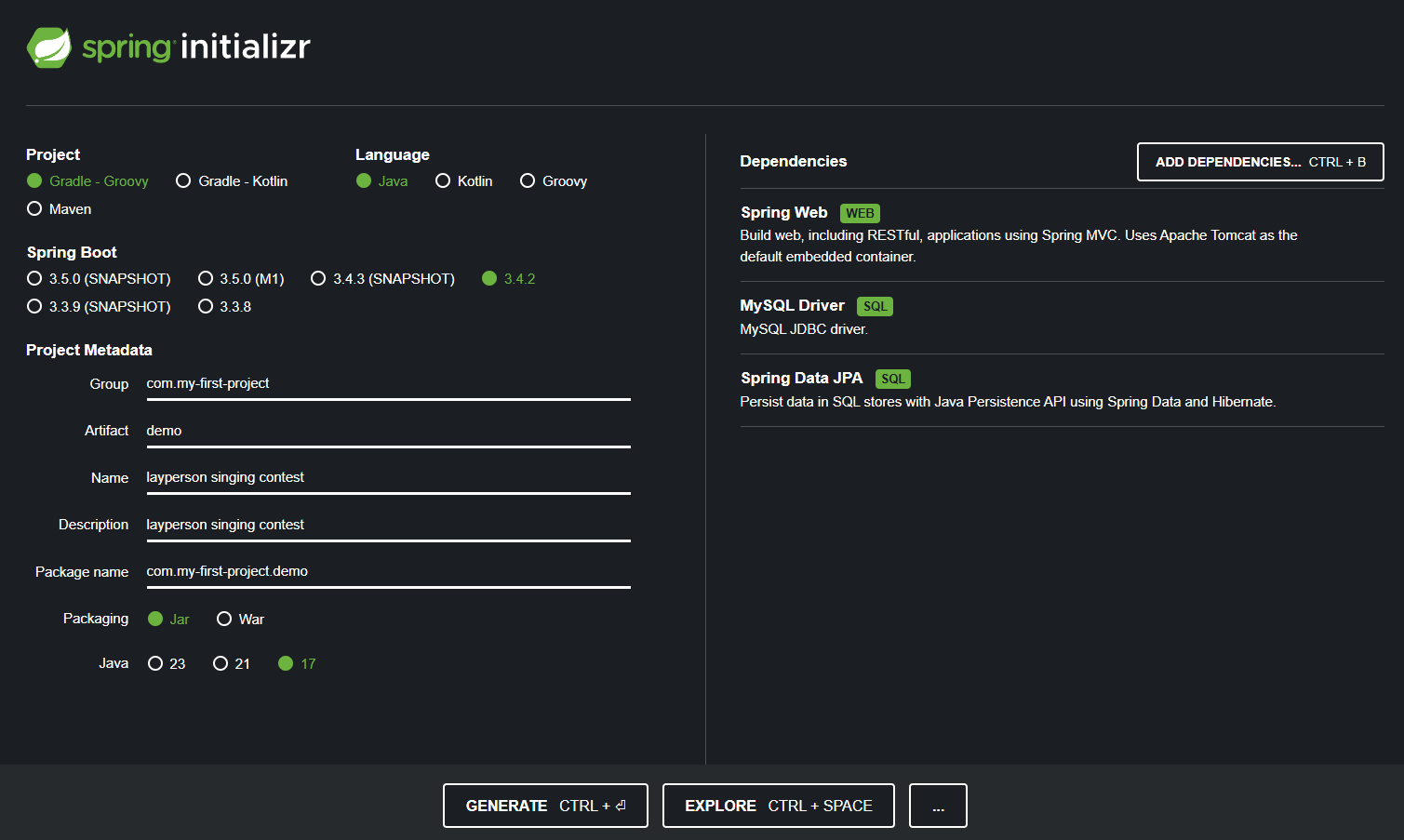Click the Package name input field
1404x840 pixels.
(389, 572)
